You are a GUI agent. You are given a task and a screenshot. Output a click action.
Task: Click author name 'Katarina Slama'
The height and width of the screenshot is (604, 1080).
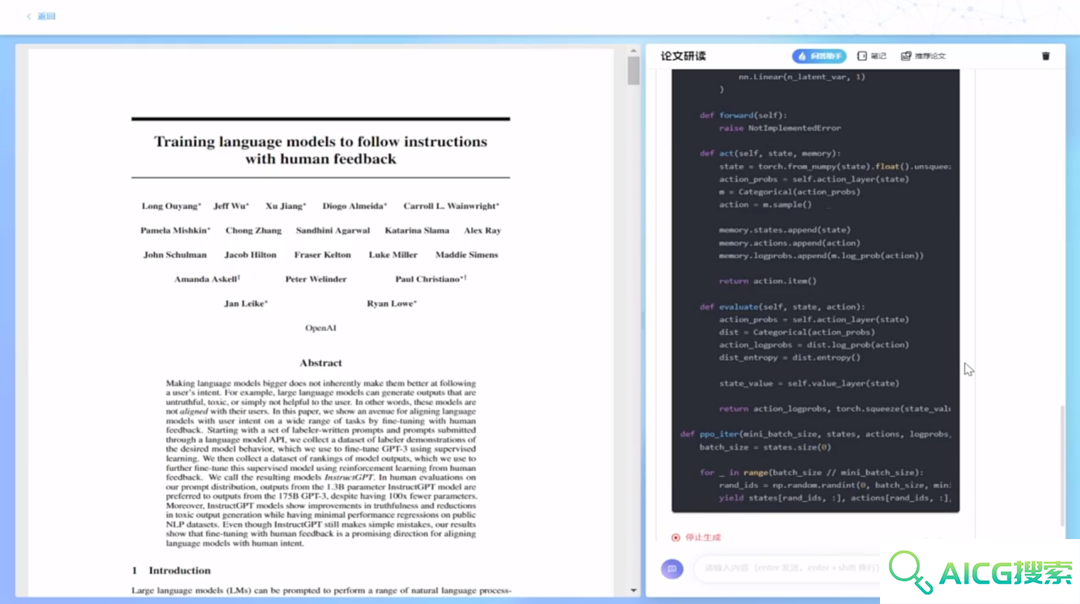click(417, 230)
